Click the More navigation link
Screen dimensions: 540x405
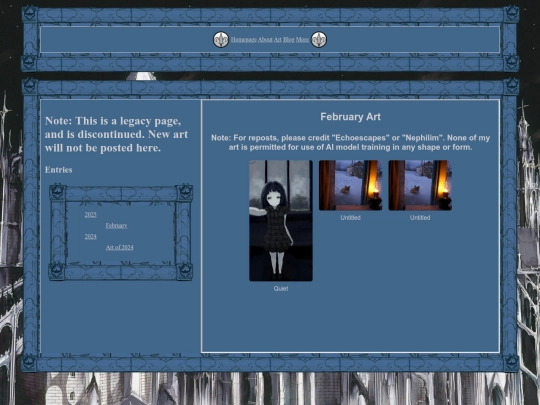coord(302,40)
